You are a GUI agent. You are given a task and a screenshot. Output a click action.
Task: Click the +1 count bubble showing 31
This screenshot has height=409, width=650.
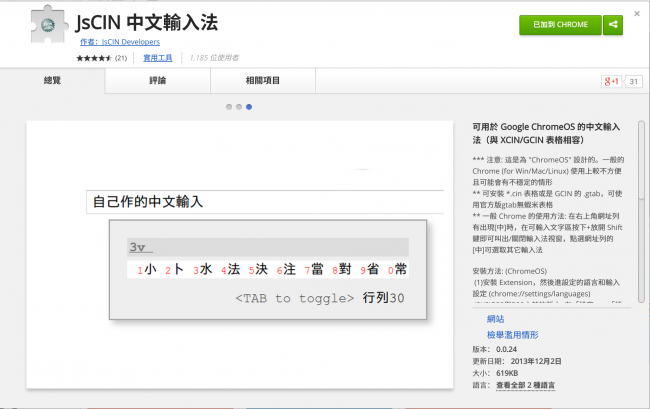pyautogui.click(x=633, y=81)
